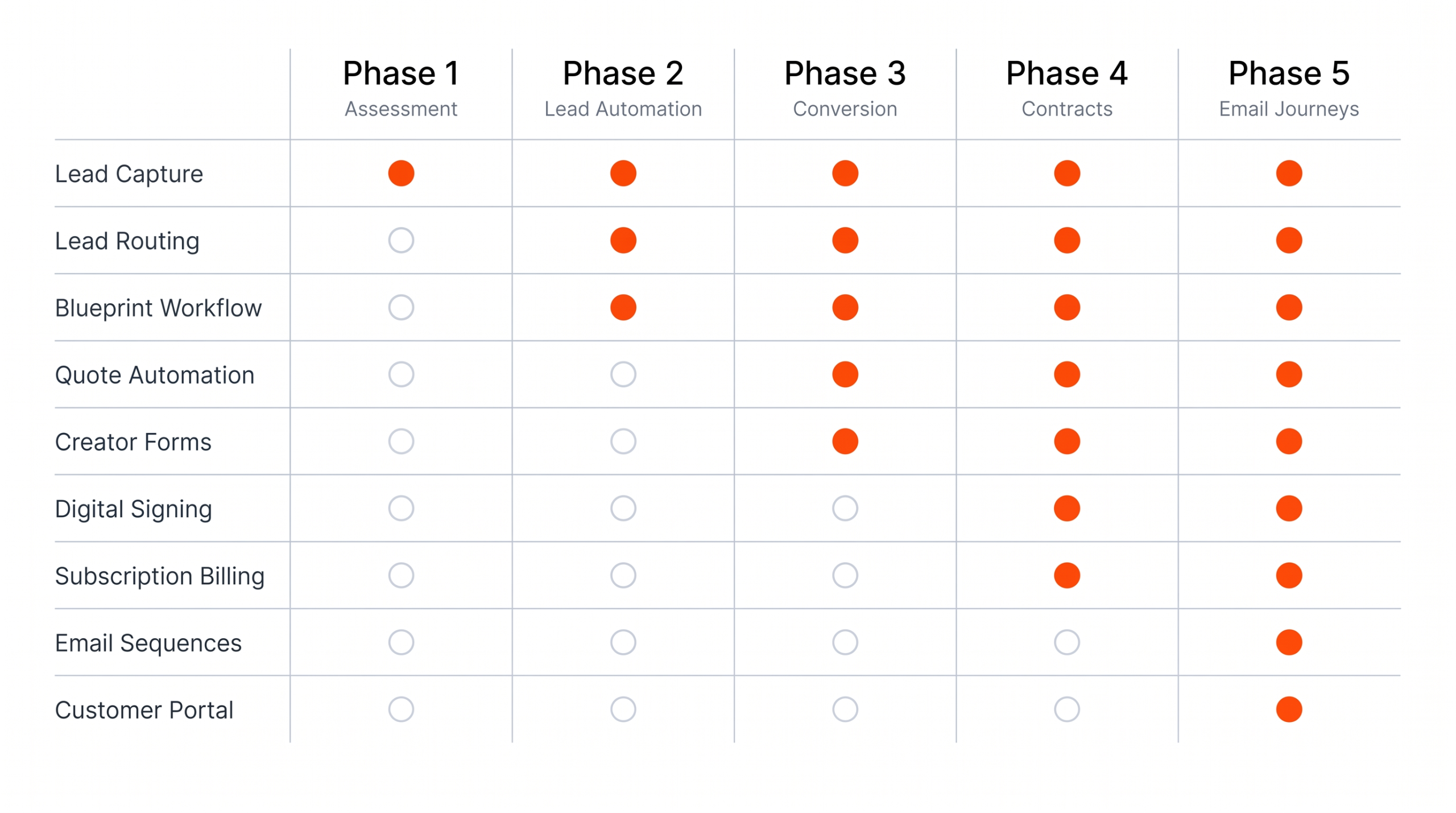Screen dimensions: 1456x813
Task: Click Blueprint Workflow filled dot under Phase 3
Action: pos(845,307)
